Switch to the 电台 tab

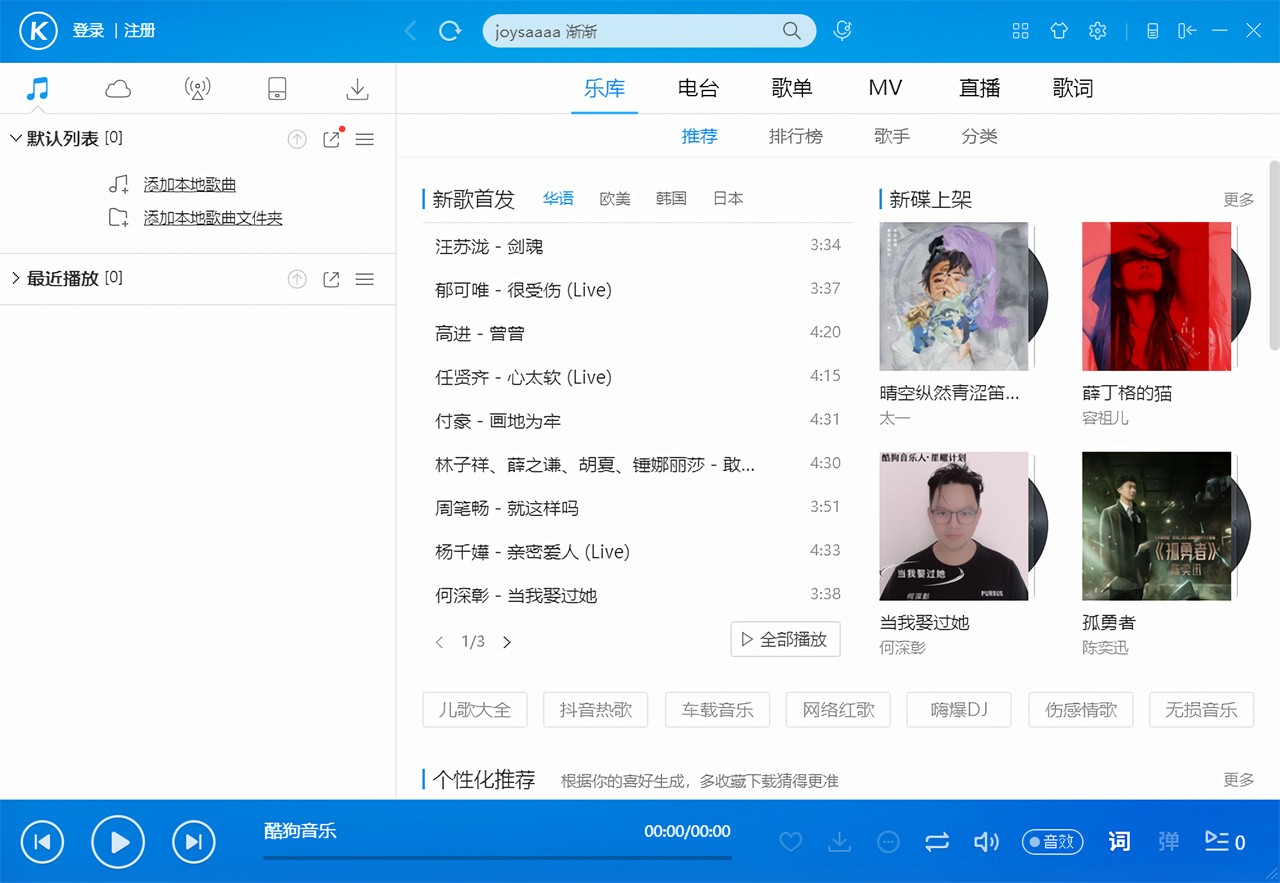(698, 88)
